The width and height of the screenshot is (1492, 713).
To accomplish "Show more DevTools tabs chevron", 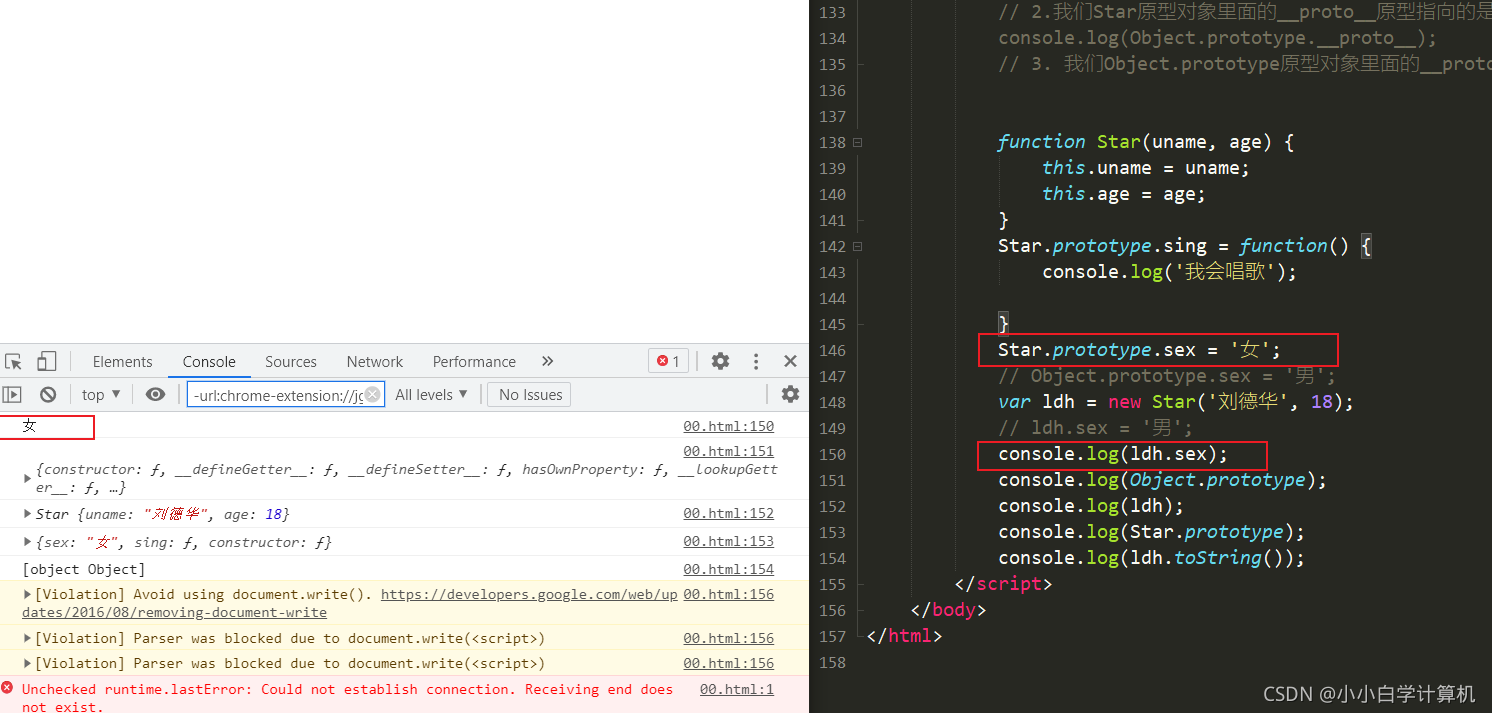I will (x=547, y=362).
